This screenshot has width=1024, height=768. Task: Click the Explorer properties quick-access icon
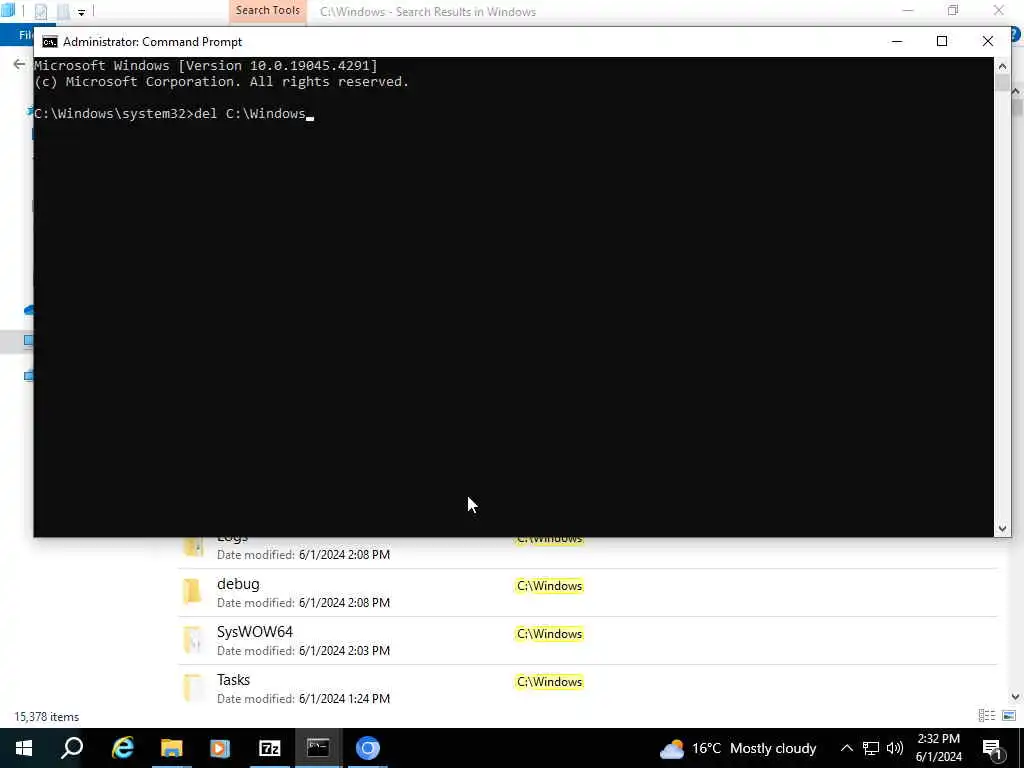pos(40,11)
